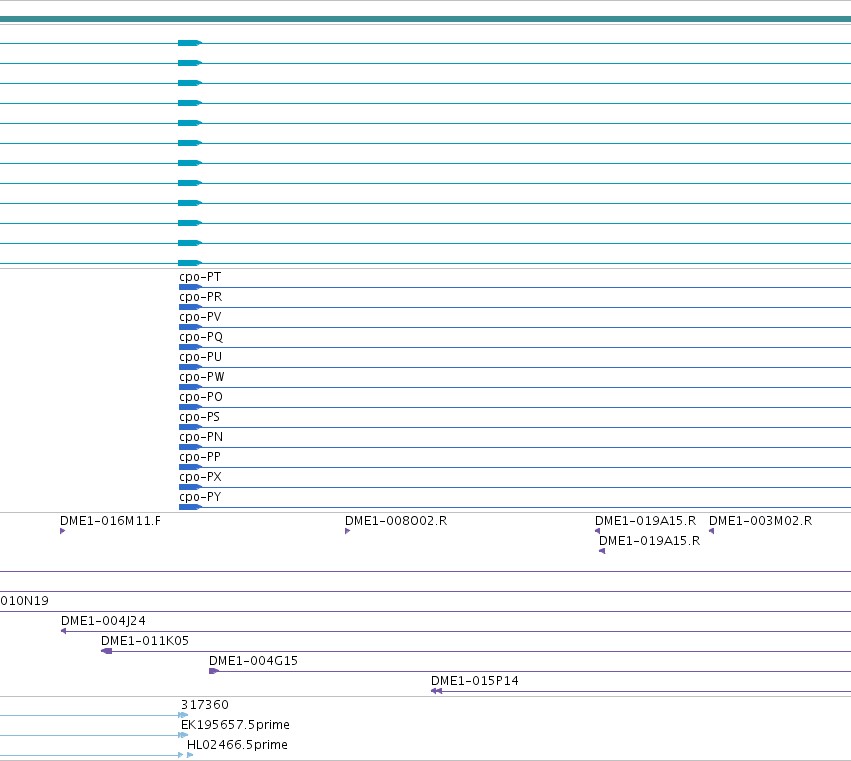
Task: Select the cpo-PV transcript label
Action: [200, 317]
